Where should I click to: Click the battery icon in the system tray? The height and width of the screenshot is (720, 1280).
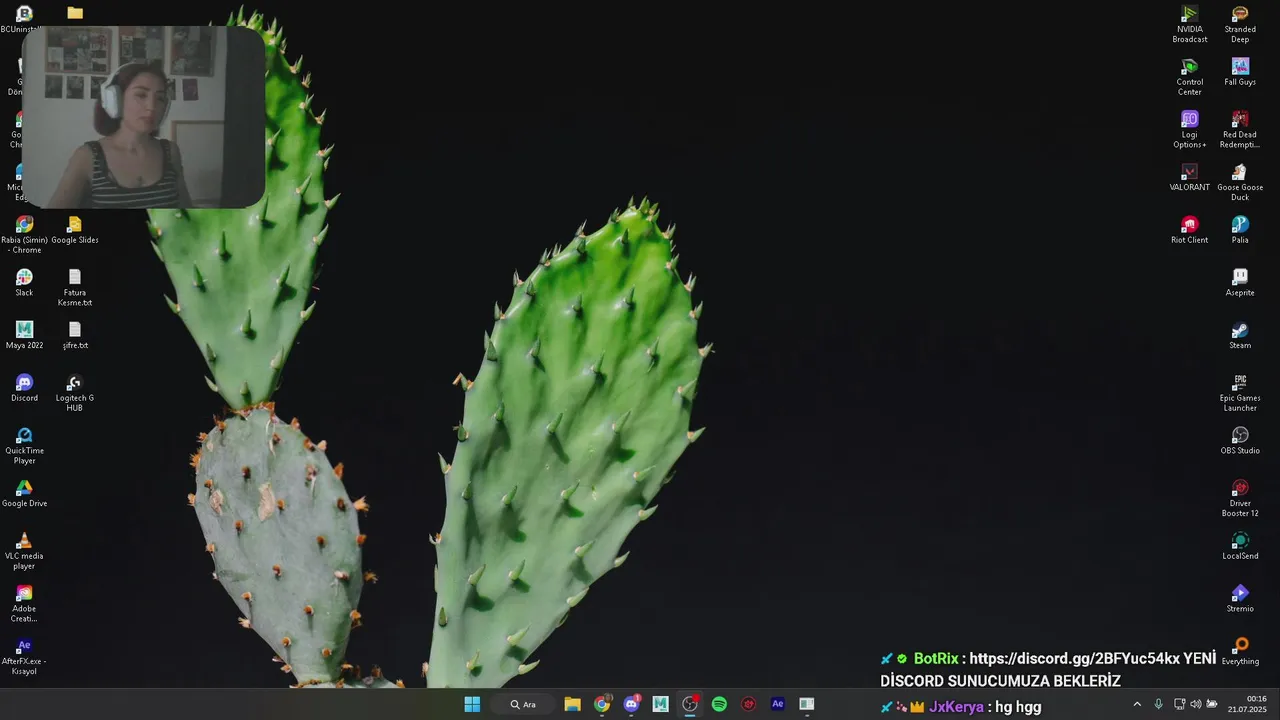[1213, 704]
